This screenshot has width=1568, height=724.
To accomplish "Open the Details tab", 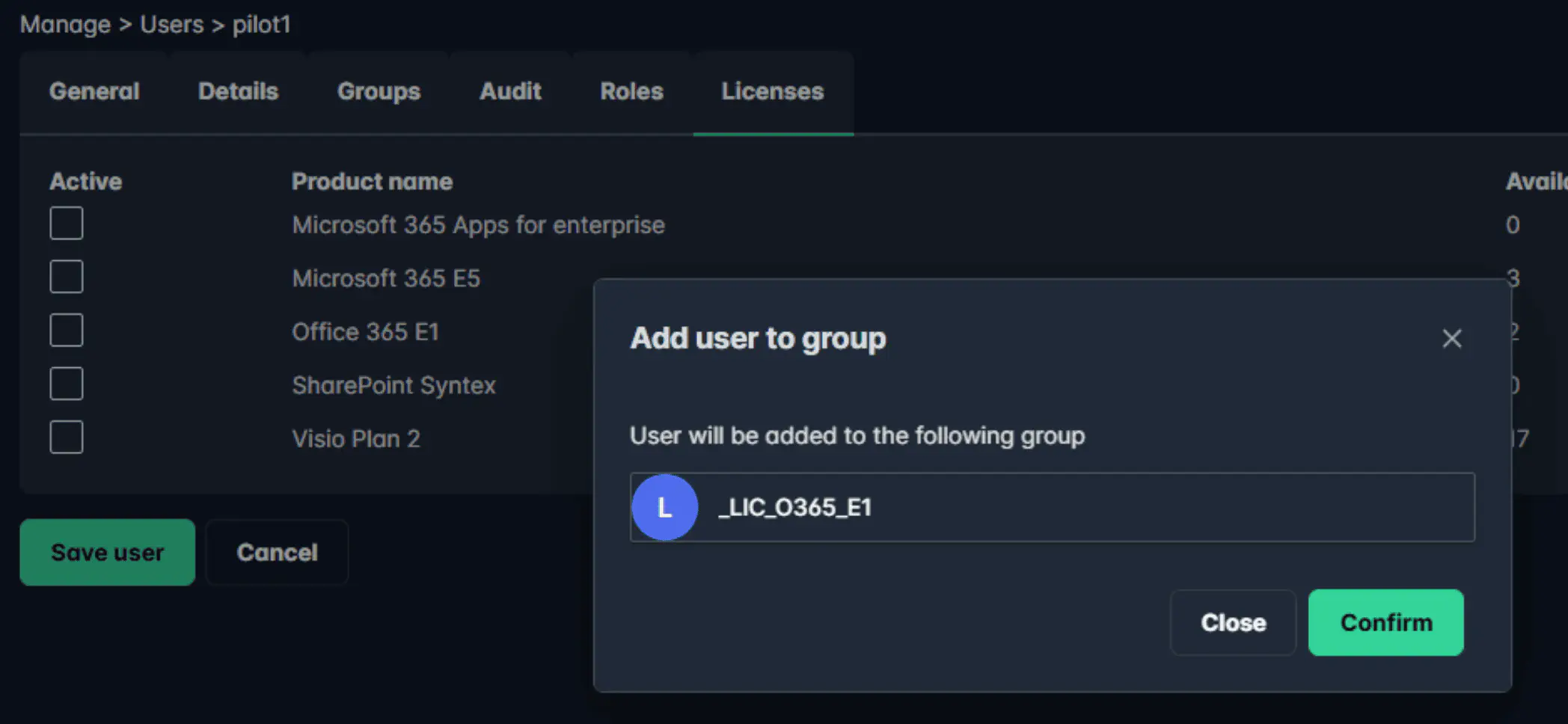I will tap(238, 91).
